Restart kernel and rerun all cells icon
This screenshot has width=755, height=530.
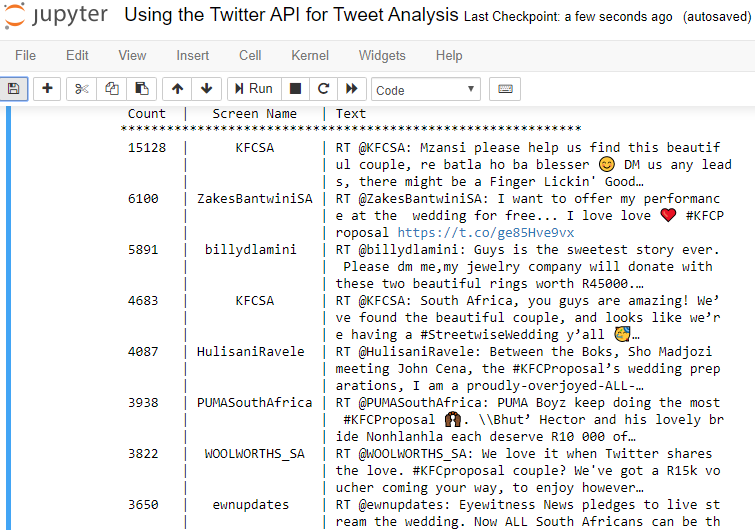coord(352,89)
